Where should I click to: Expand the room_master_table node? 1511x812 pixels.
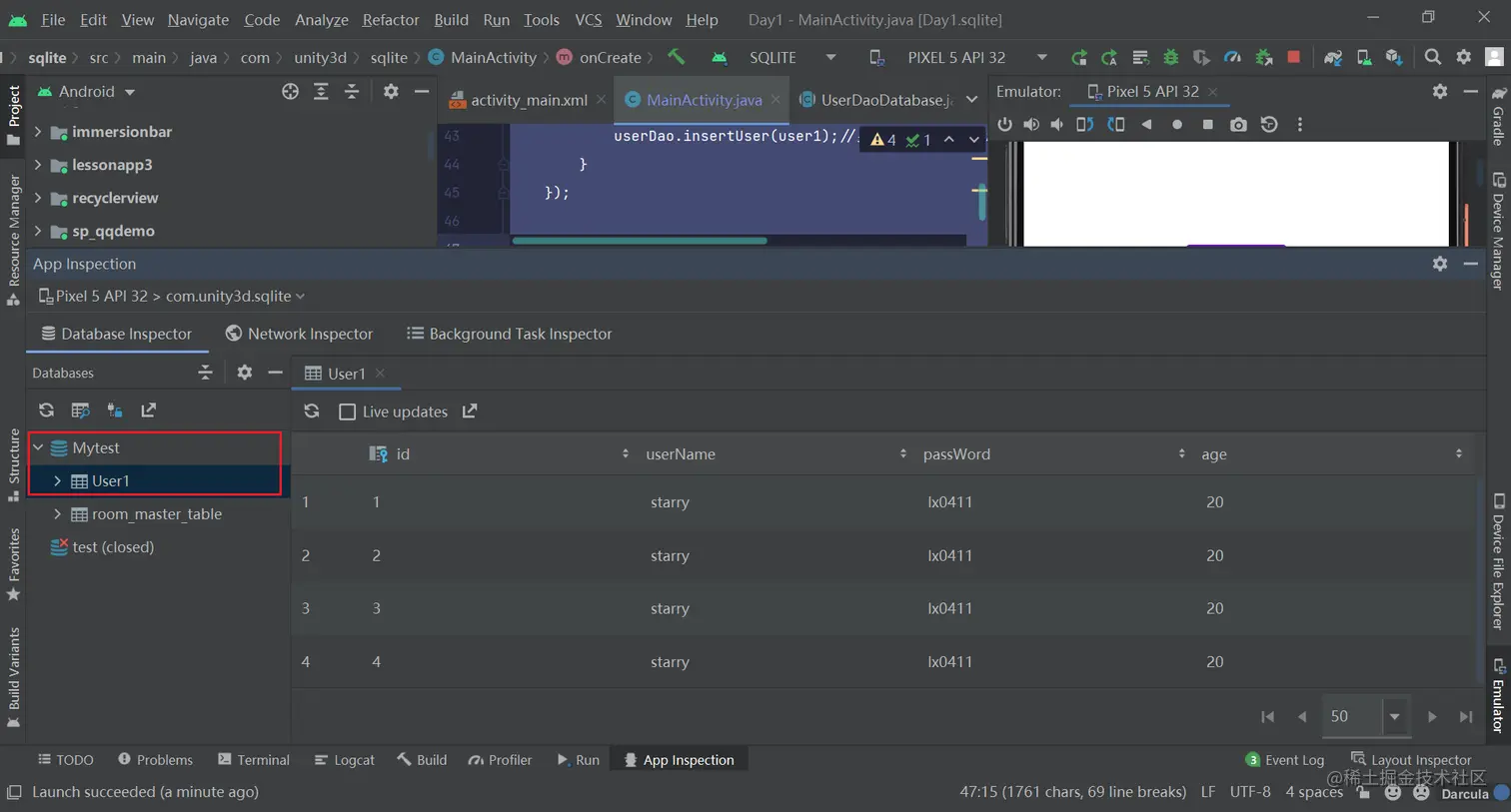pyautogui.click(x=57, y=514)
